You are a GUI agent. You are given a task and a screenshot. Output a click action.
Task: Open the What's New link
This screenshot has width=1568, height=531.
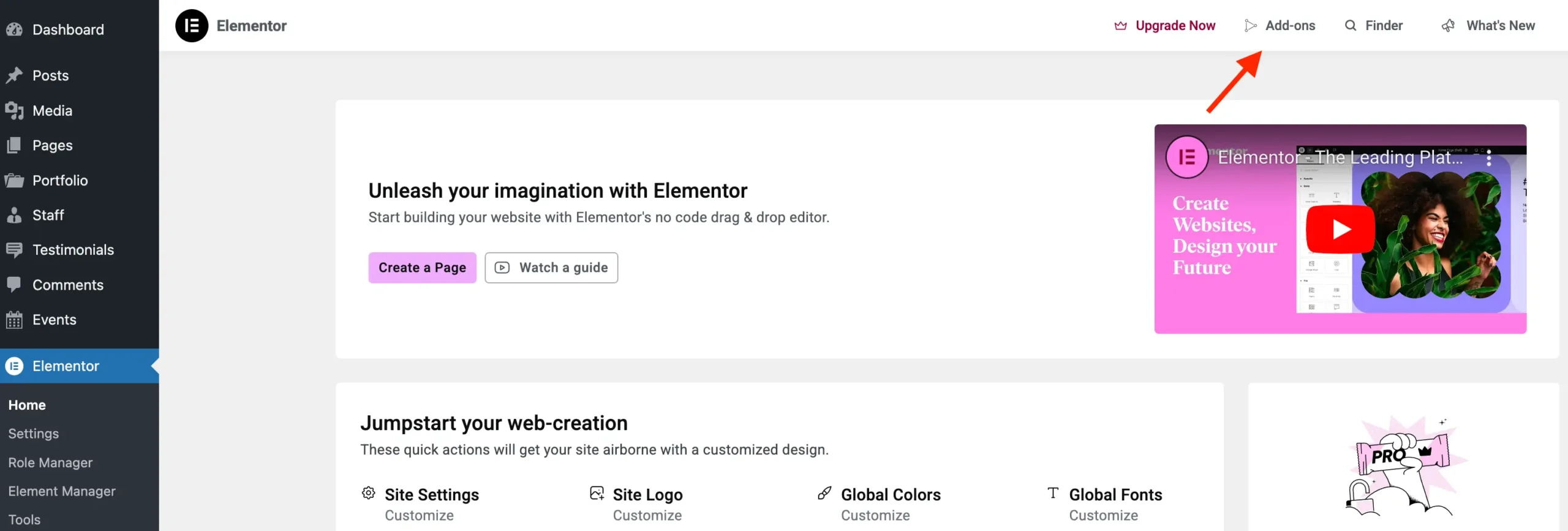(x=1488, y=26)
